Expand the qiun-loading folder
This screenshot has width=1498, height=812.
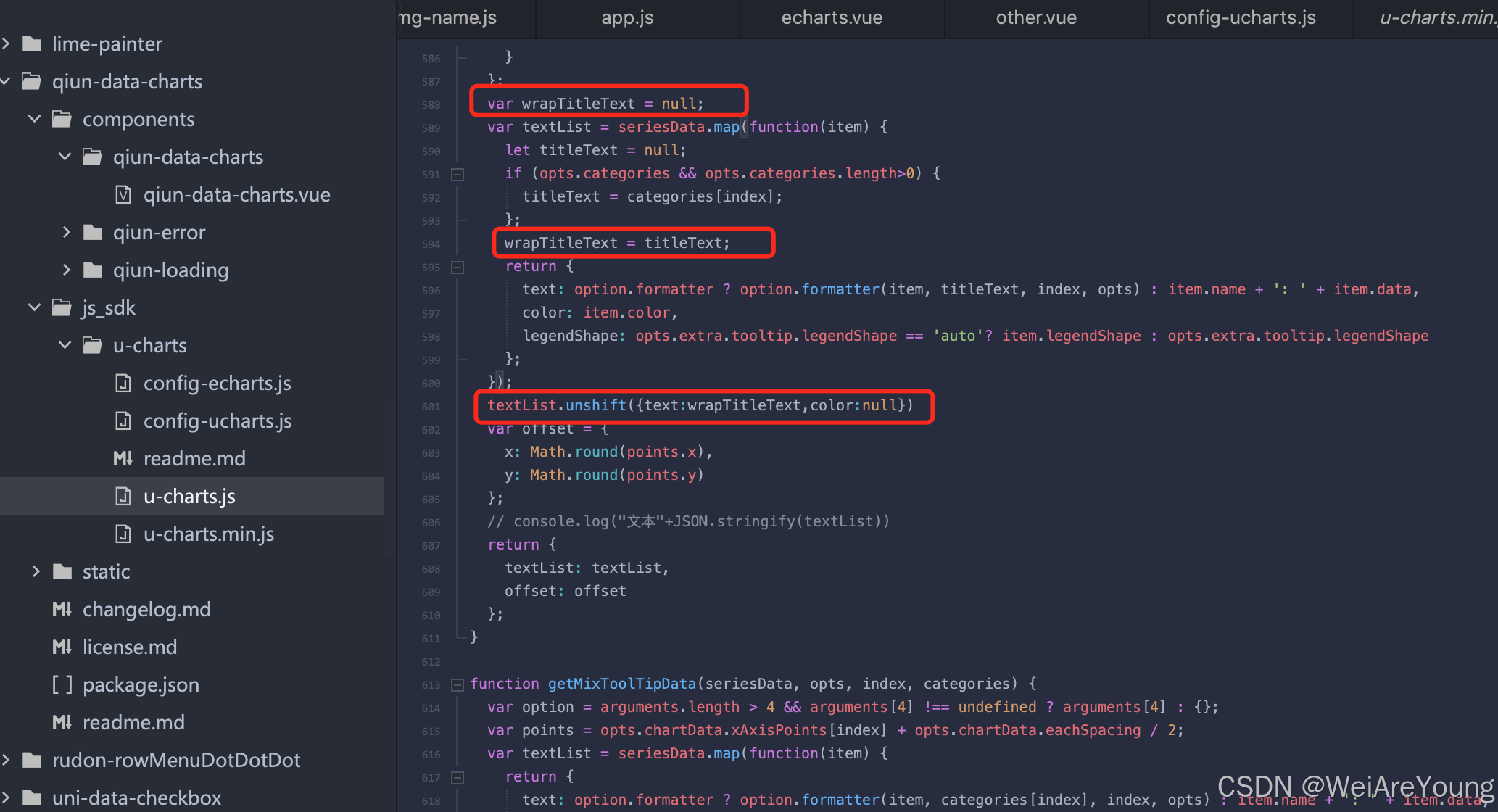coord(66,270)
